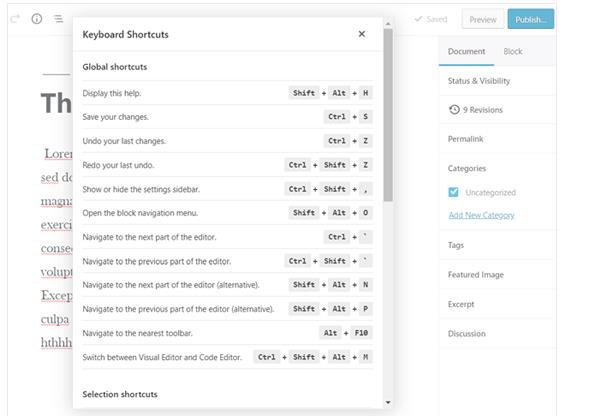
Task: Click the Preview button
Action: 482,19
